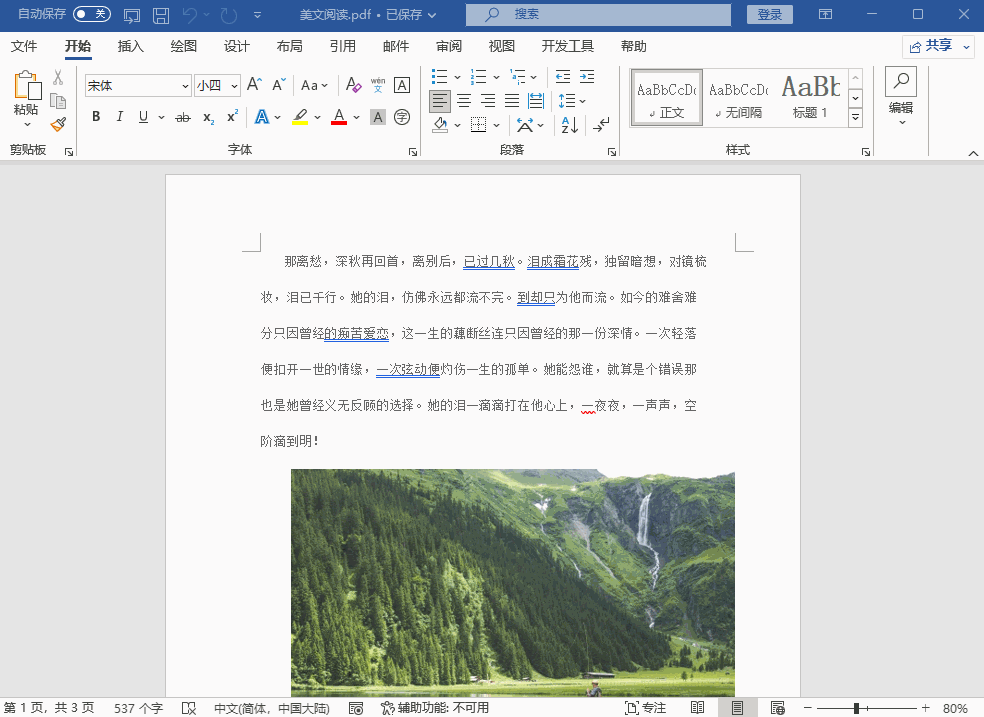Switch to Read Mode view icon

point(697,708)
